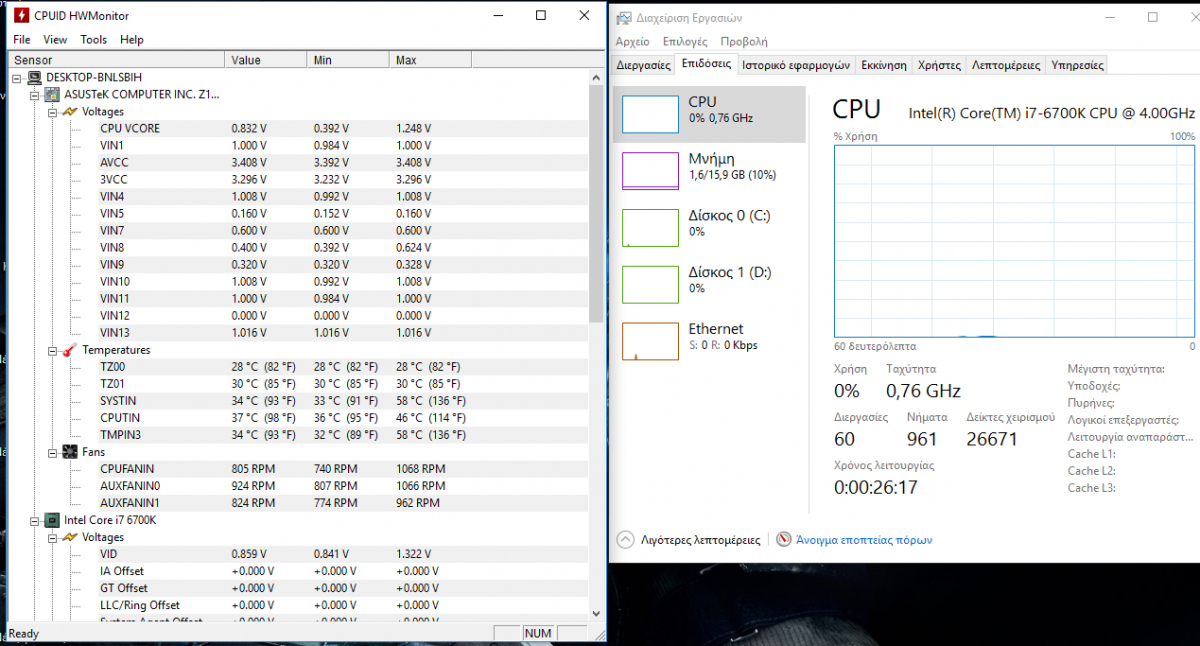The width and height of the screenshot is (1200, 646).
Task: Click the Task Manager title bar icon
Action: [624, 17]
